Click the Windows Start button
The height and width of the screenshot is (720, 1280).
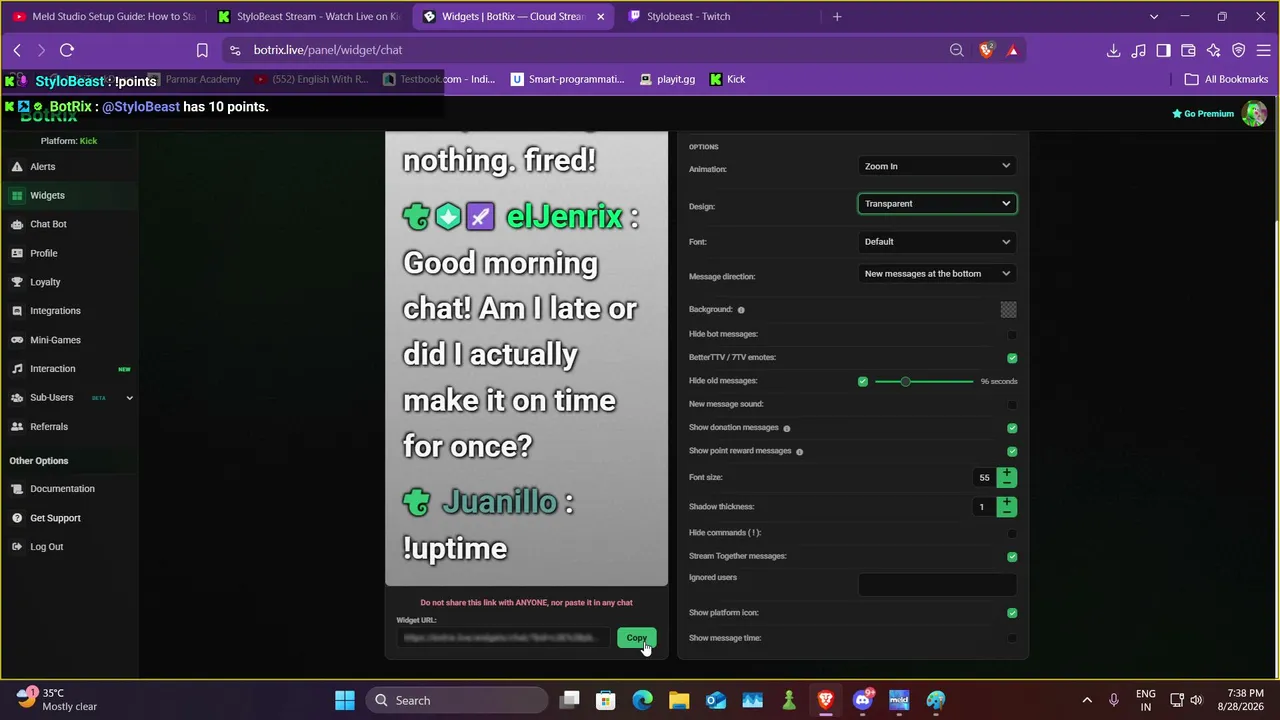tap(345, 700)
